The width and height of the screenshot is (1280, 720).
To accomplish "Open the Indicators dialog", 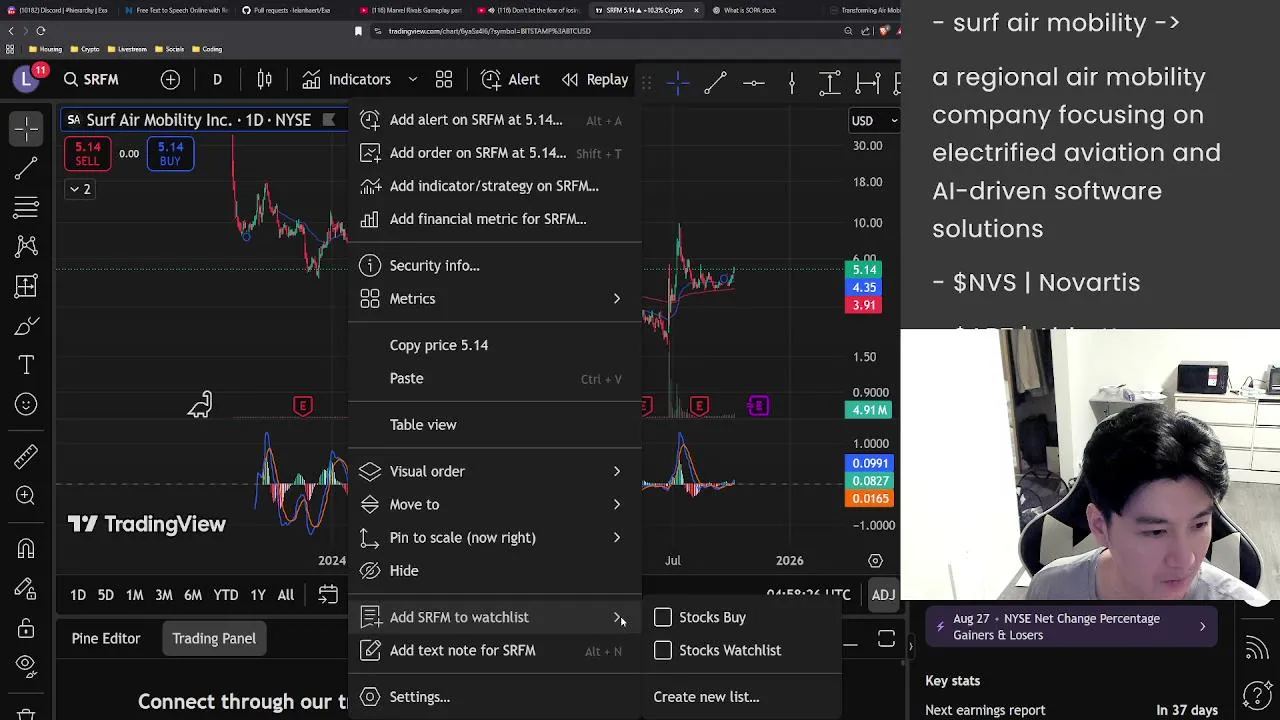I will point(346,79).
